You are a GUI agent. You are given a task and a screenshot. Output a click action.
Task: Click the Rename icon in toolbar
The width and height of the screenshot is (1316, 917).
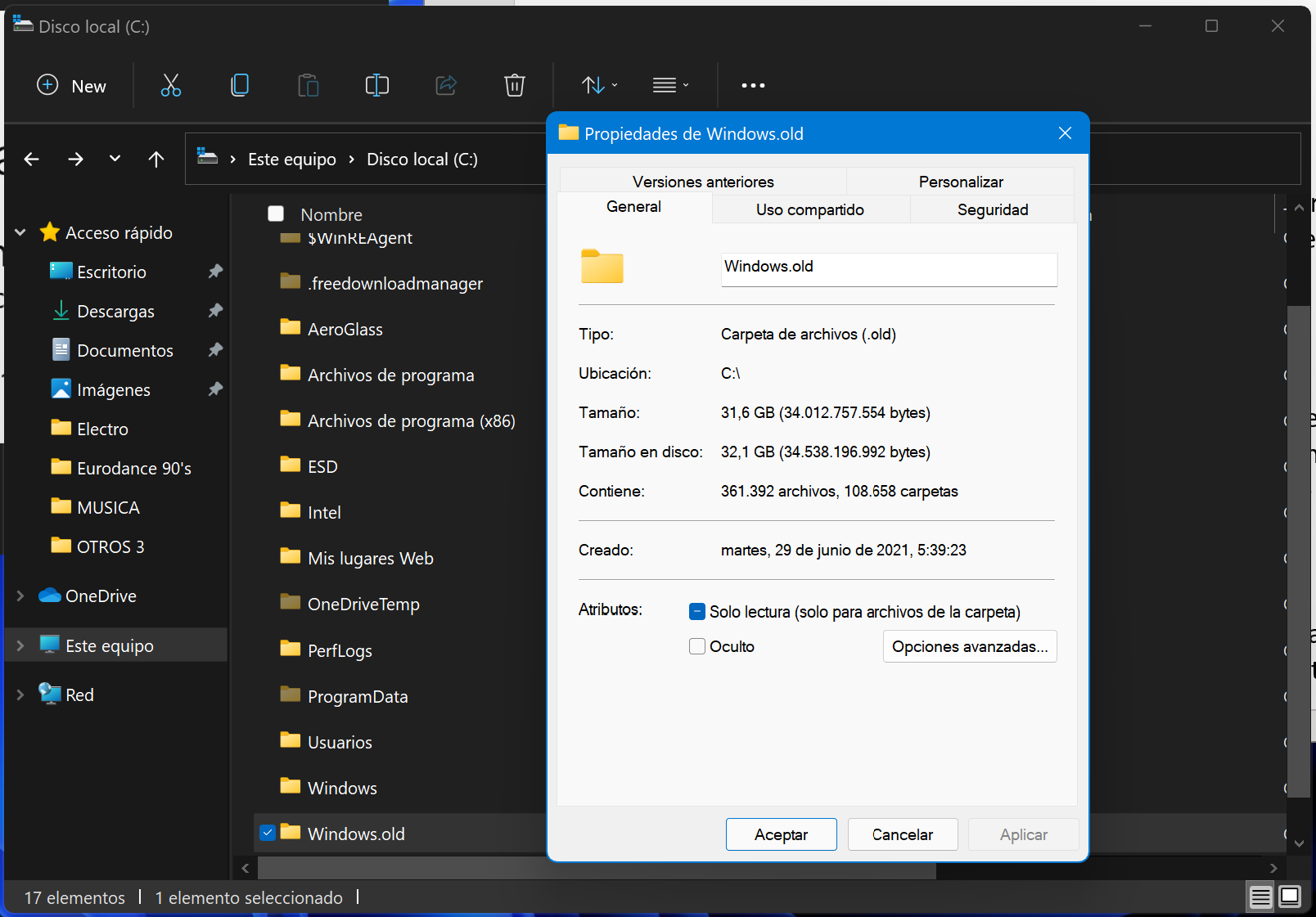tap(376, 85)
